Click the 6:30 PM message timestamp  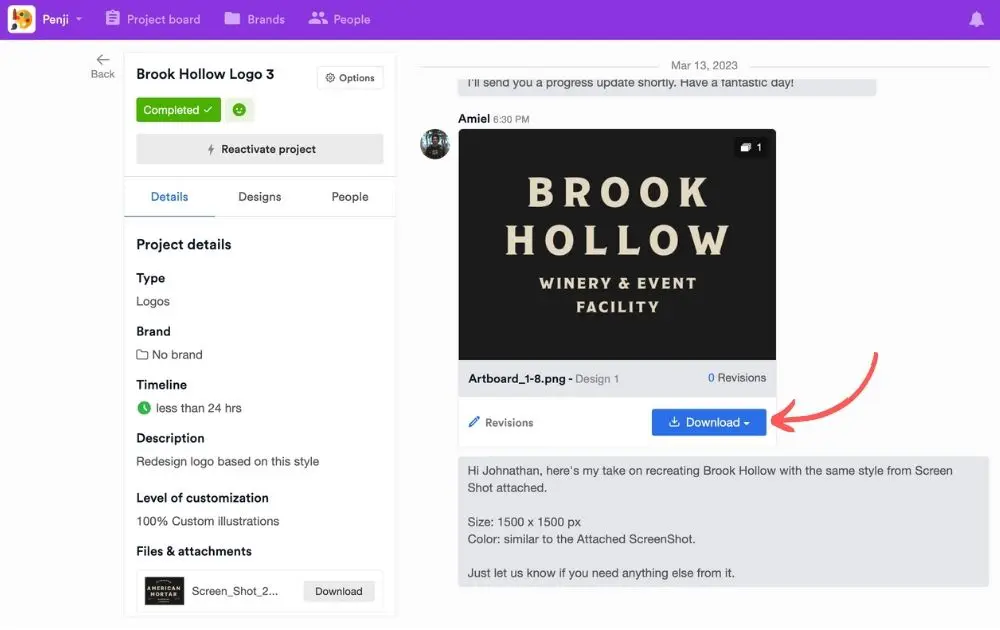tap(511, 119)
